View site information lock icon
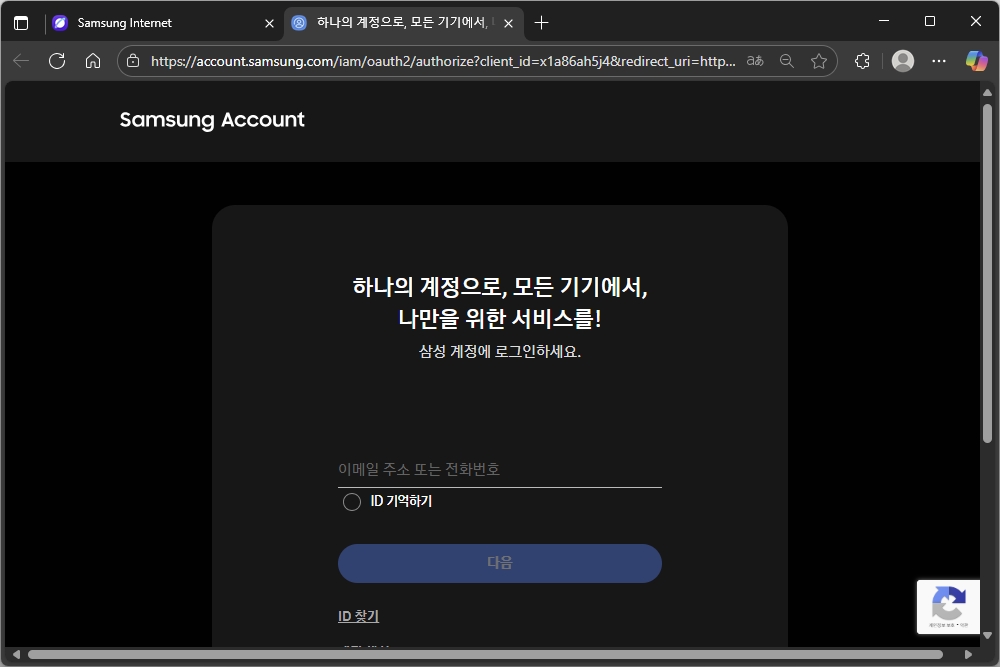The height and width of the screenshot is (667, 1000). click(x=133, y=61)
